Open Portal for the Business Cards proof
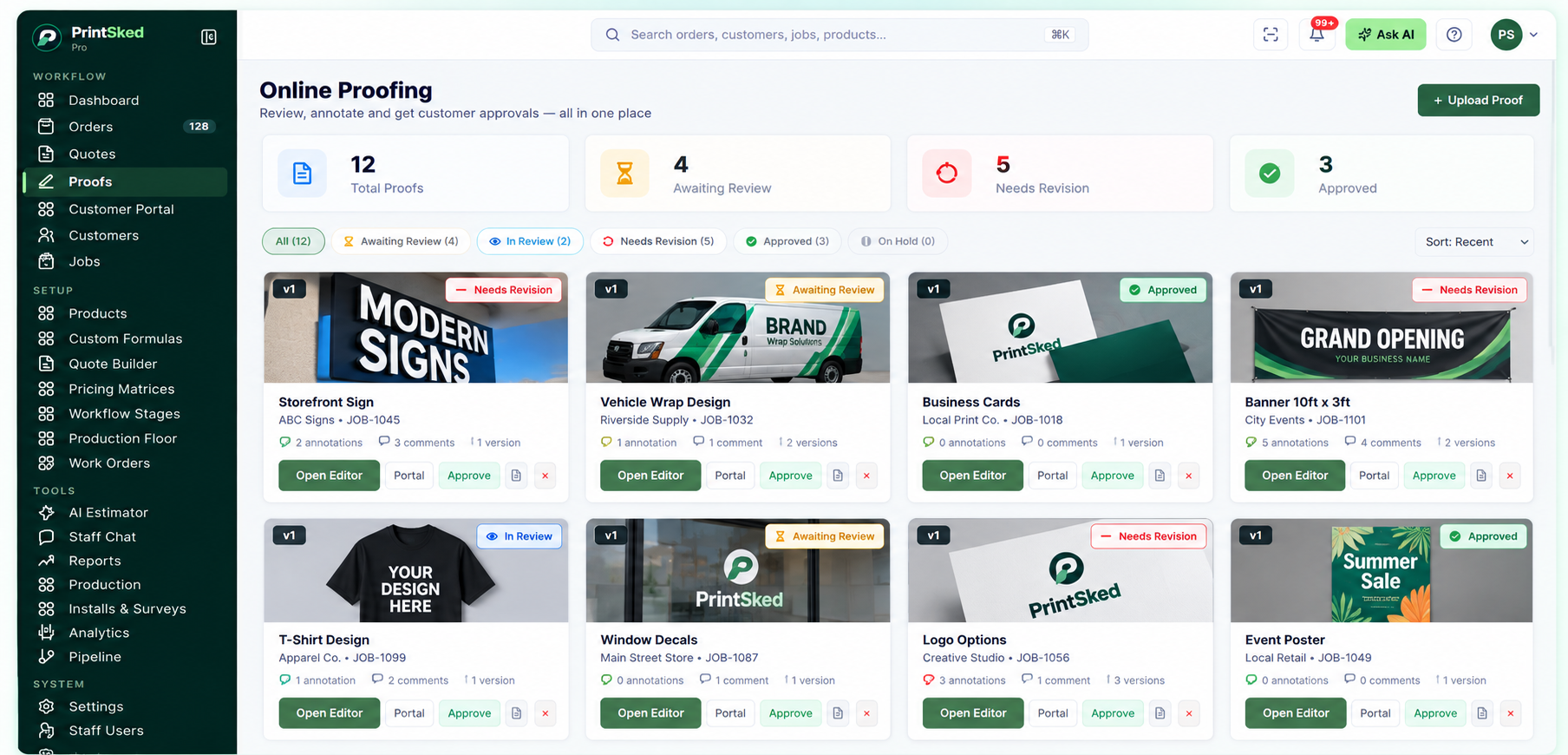The width and height of the screenshot is (1568, 755). [x=1052, y=476]
